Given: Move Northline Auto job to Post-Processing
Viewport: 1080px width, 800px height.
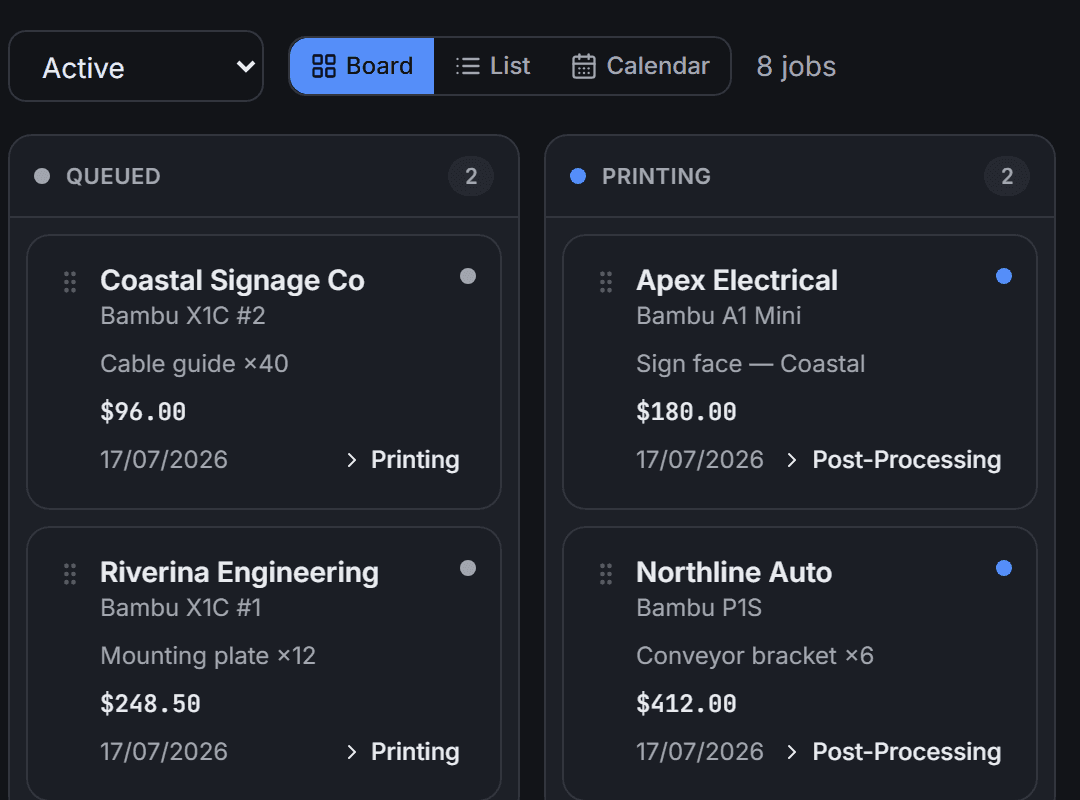Looking at the screenshot, I should pos(893,752).
